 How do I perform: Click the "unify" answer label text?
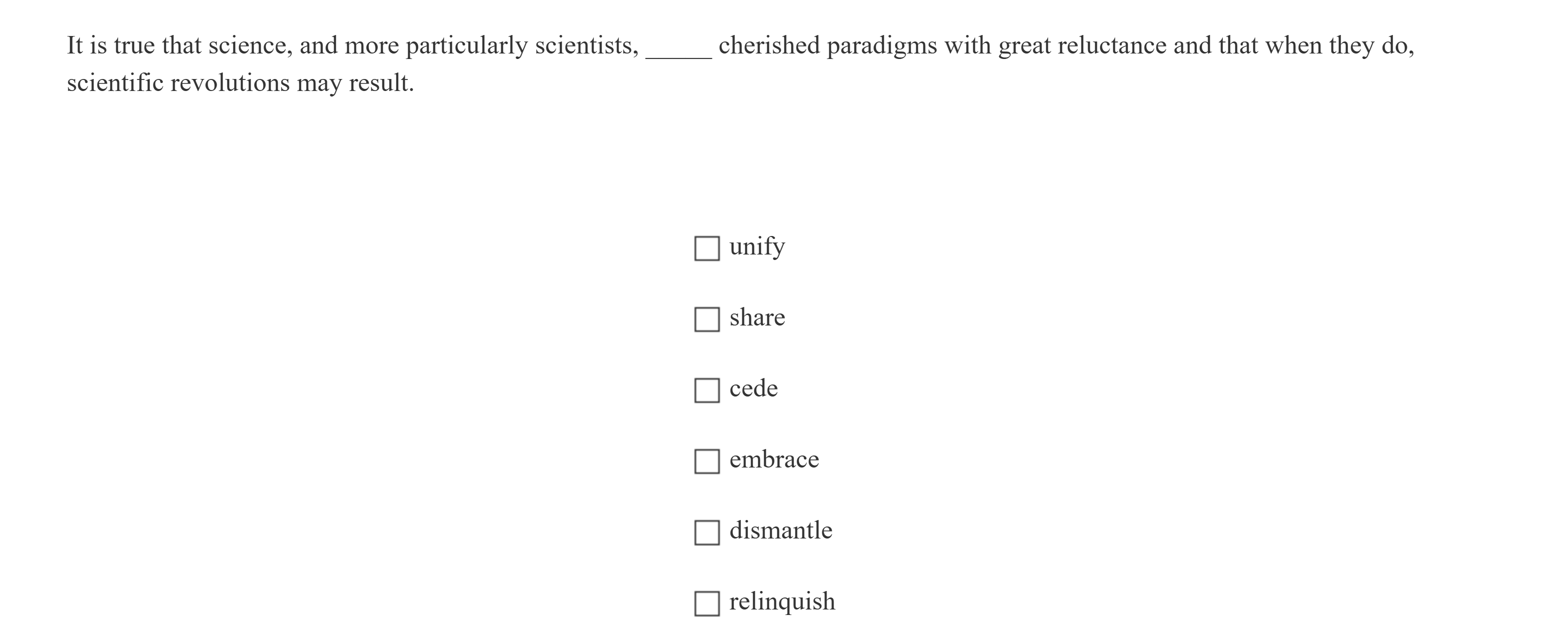pyautogui.click(x=756, y=246)
